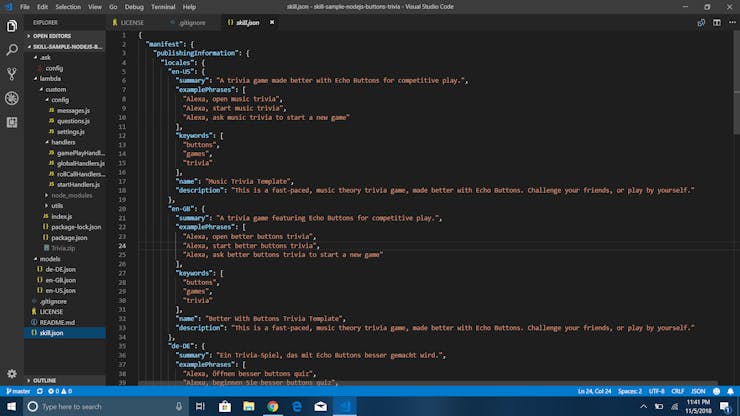This screenshot has width=740, height=416.
Task: Click the Ln 24, Col 24 status entry
Action: 594,391
